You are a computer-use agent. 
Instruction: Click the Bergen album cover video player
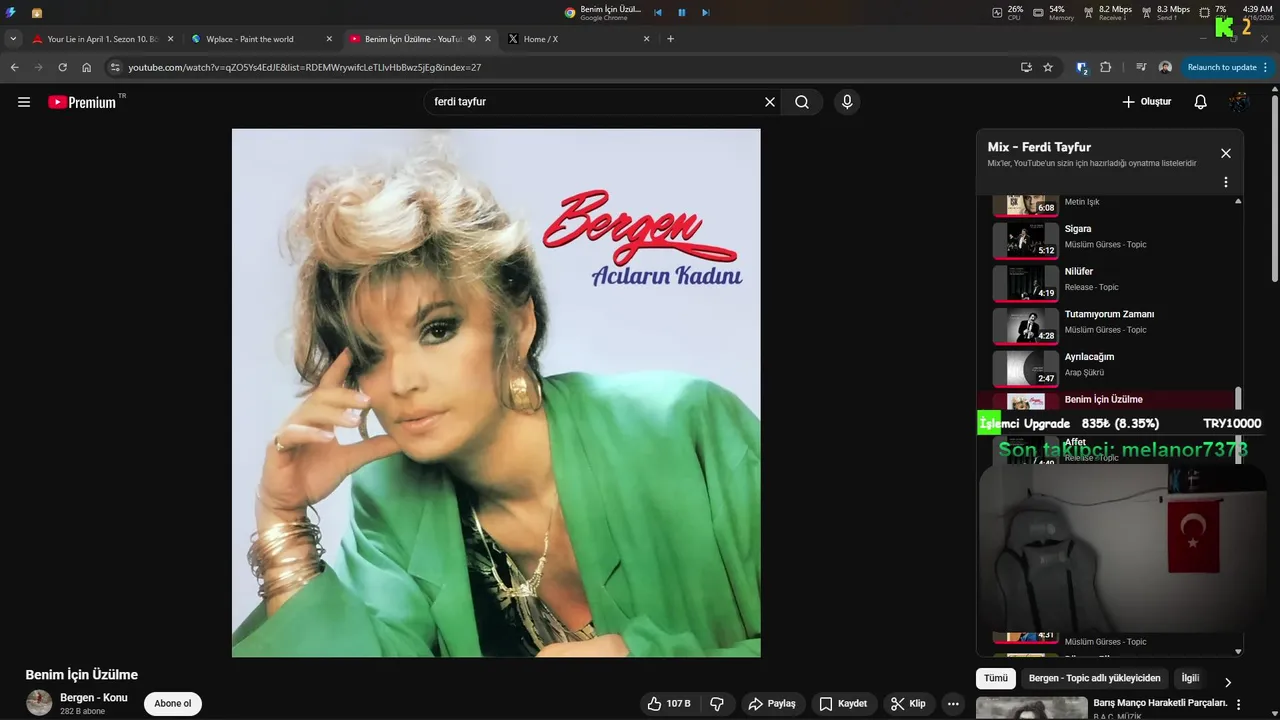(496, 393)
